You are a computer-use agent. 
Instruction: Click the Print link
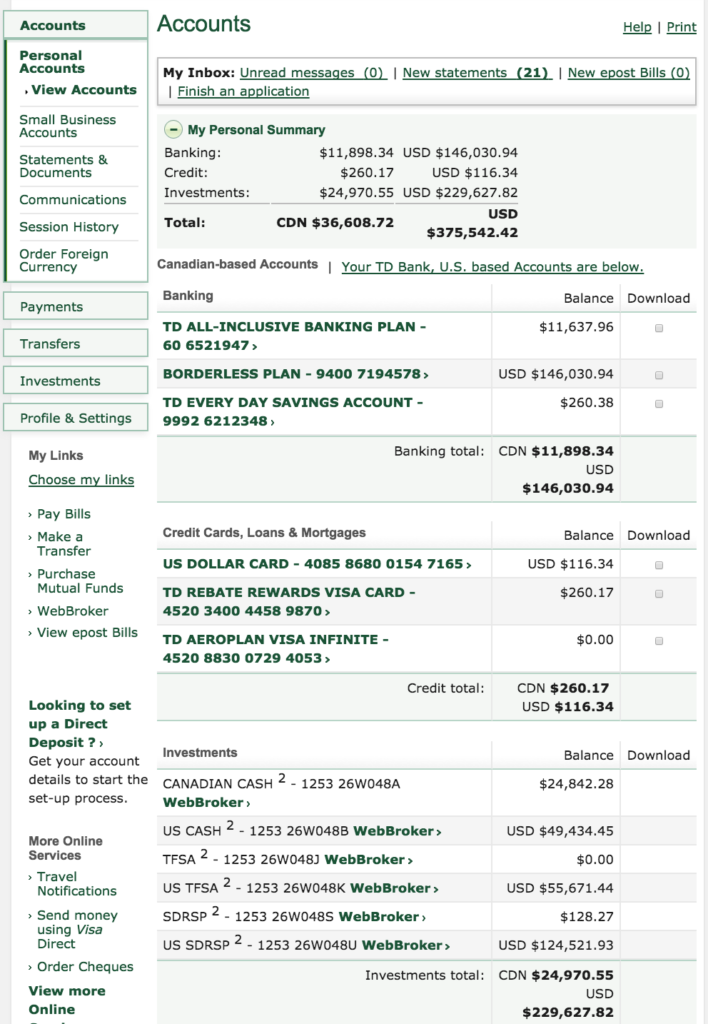point(681,27)
